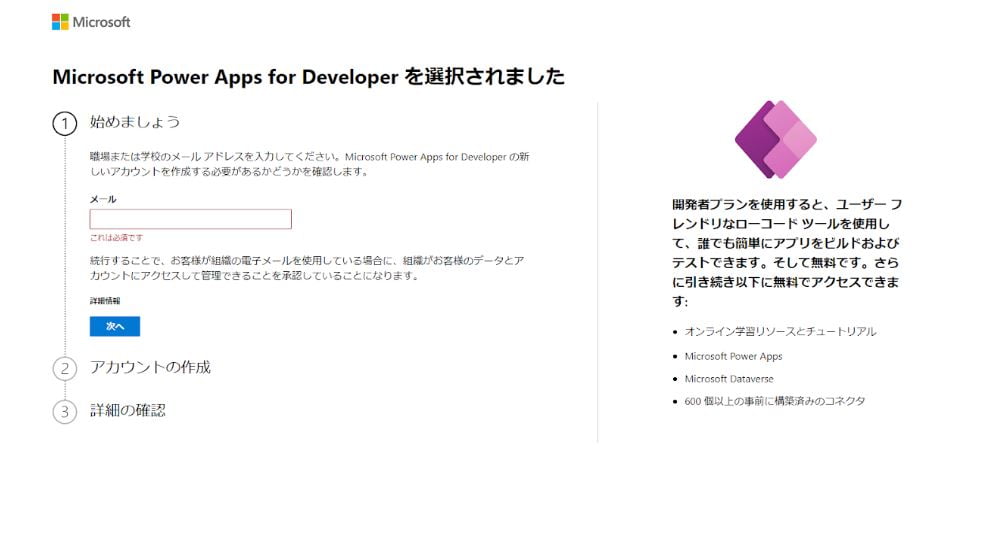The image size is (988, 545).
Task: Click the Microsoft Power Apps bullet item
Action: pyautogui.click(x=733, y=356)
